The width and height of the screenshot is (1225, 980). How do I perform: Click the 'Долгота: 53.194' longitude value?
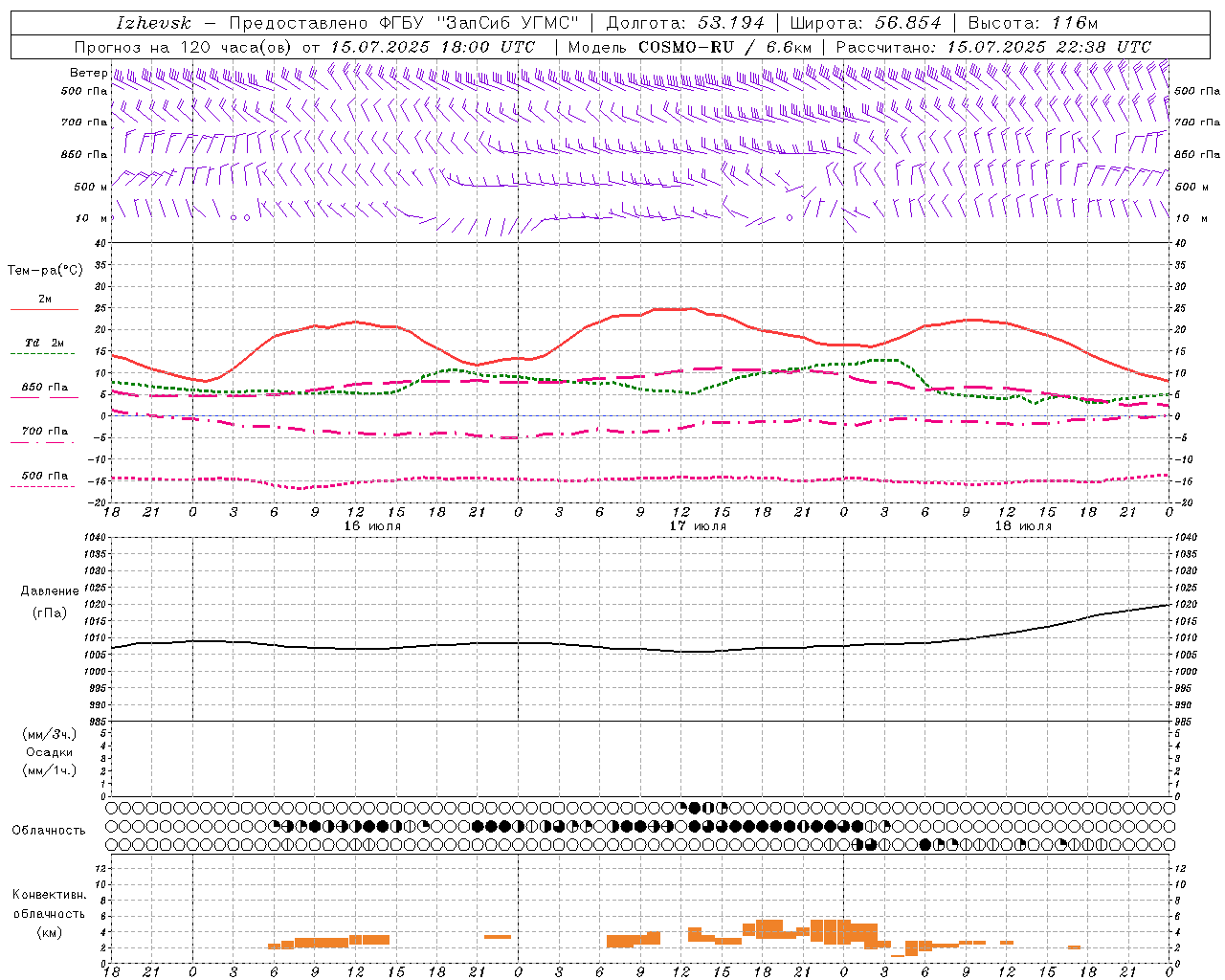coord(684,23)
